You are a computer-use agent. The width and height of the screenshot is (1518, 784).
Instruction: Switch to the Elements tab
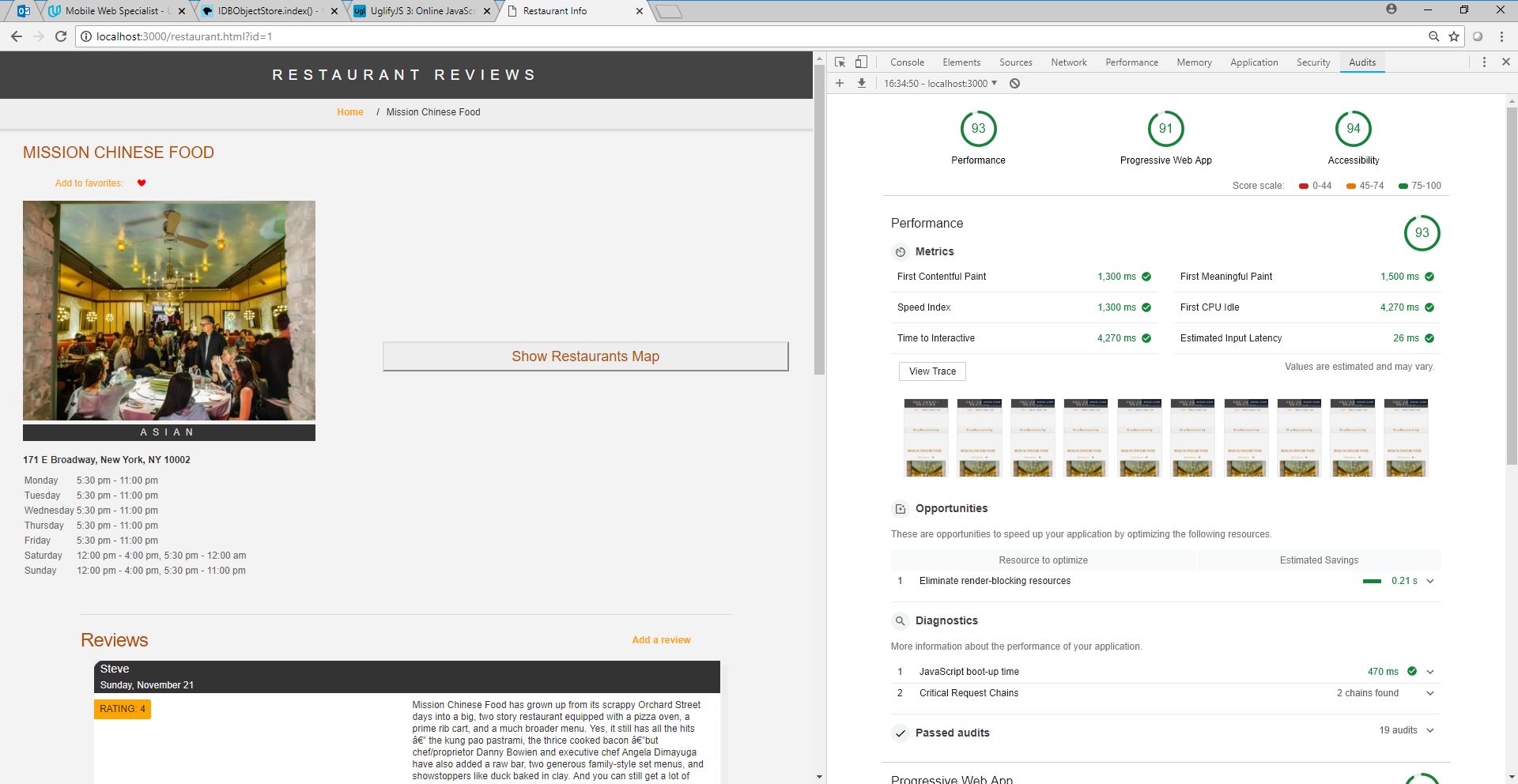coord(961,62)
